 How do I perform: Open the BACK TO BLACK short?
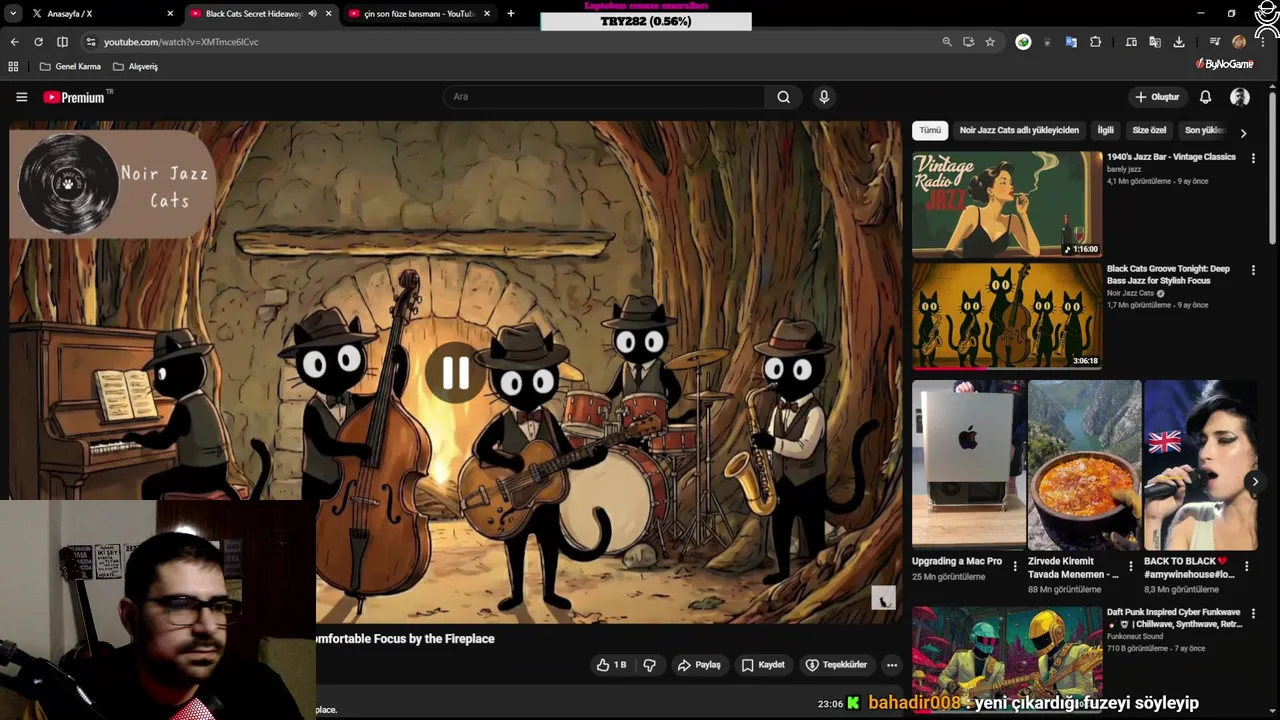tap(1200, 465)
